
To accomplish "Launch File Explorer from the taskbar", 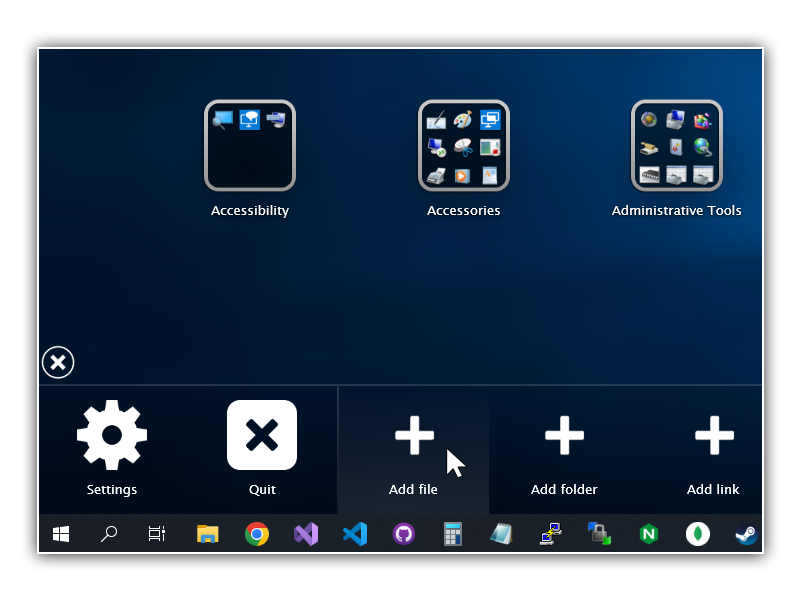I will pos(207,534).
